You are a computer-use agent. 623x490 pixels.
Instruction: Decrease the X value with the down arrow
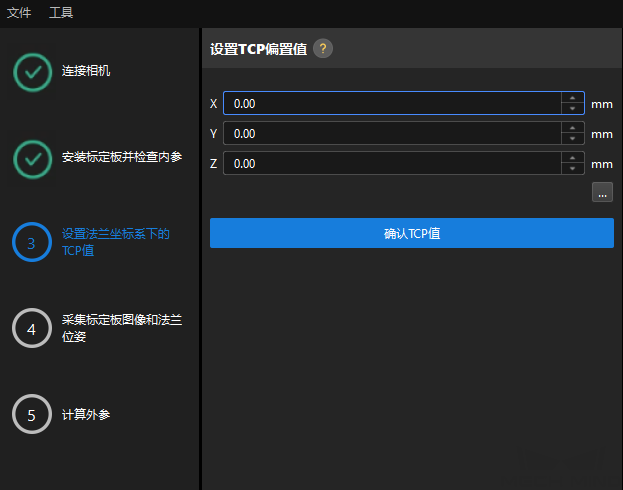572,109
